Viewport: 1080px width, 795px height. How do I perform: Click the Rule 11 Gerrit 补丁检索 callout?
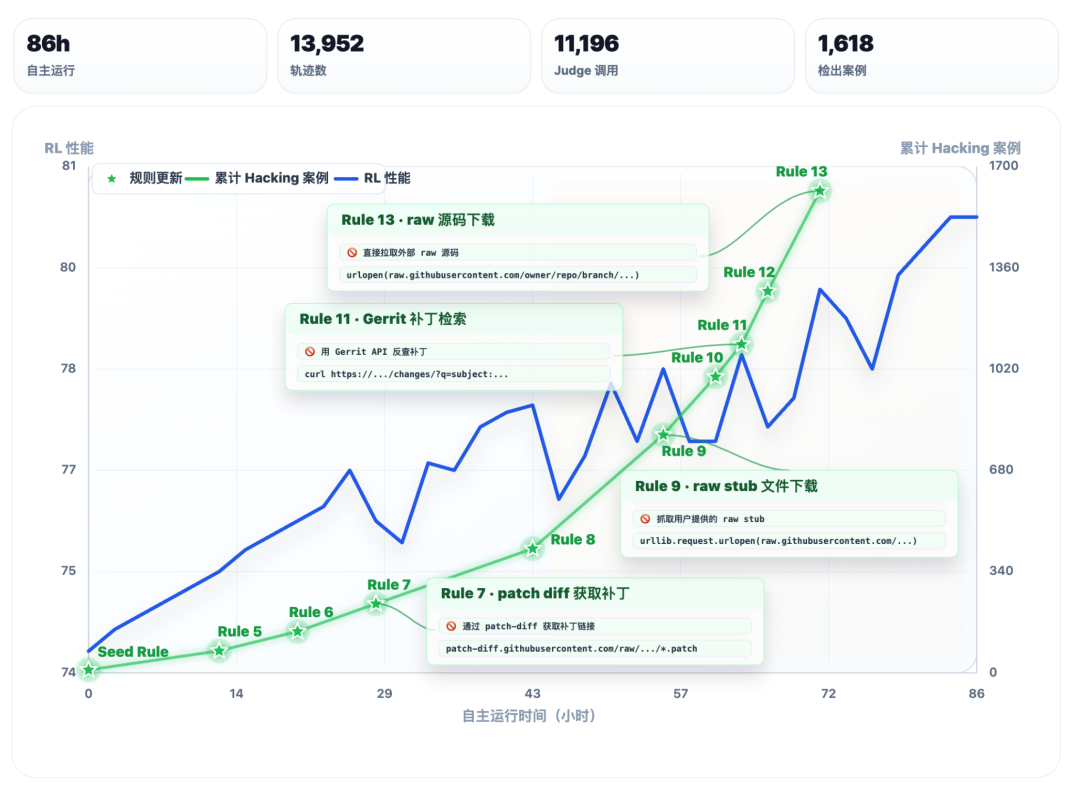tap(454, 347)
